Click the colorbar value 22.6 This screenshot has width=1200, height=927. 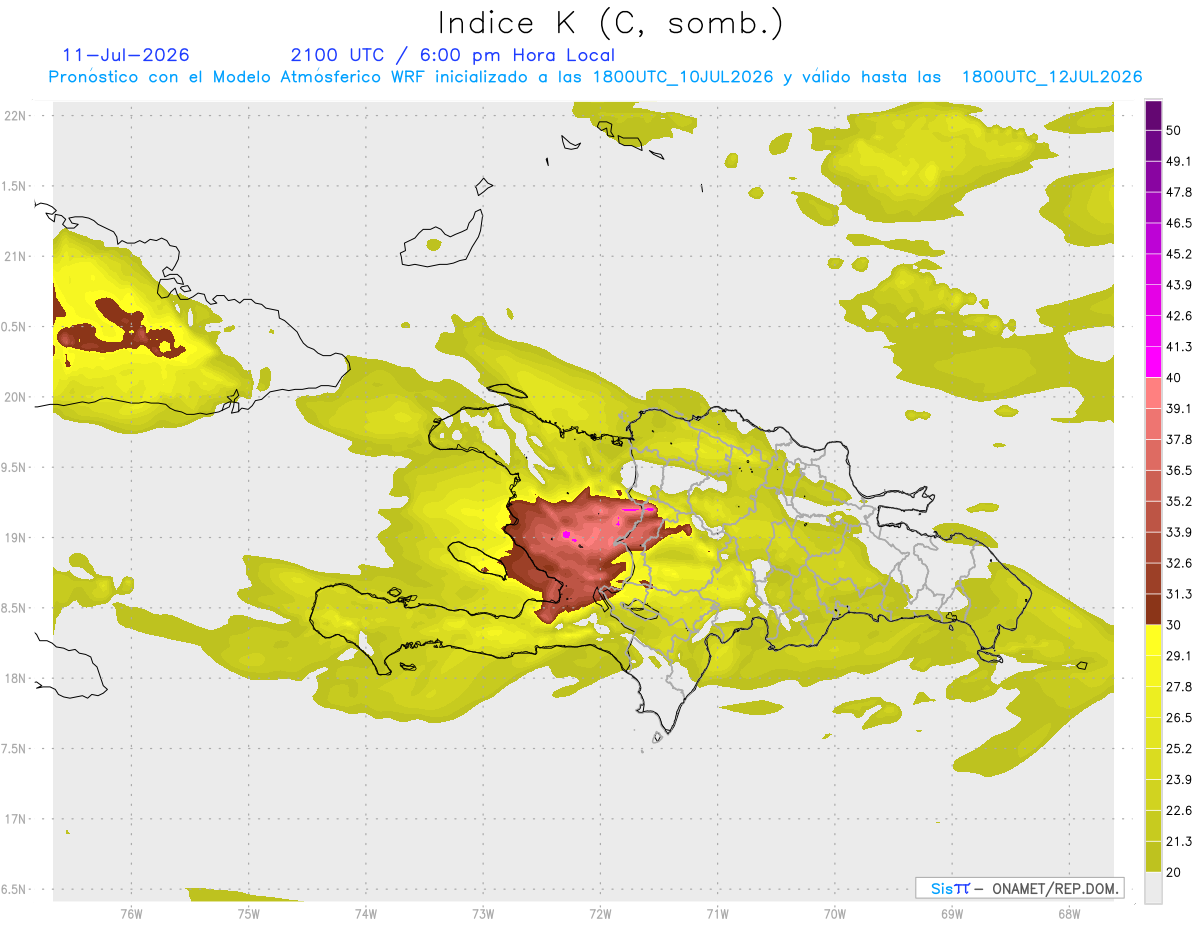(1178, 811)
